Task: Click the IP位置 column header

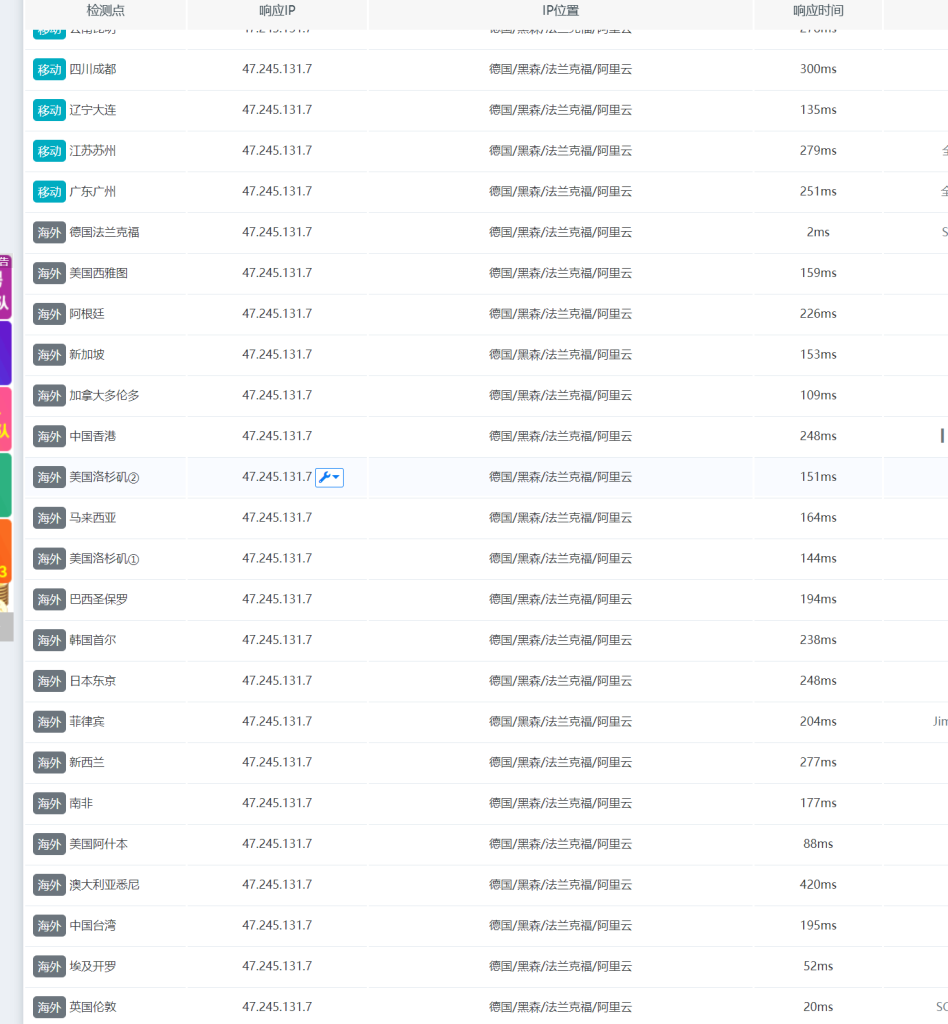Action: 560,11
